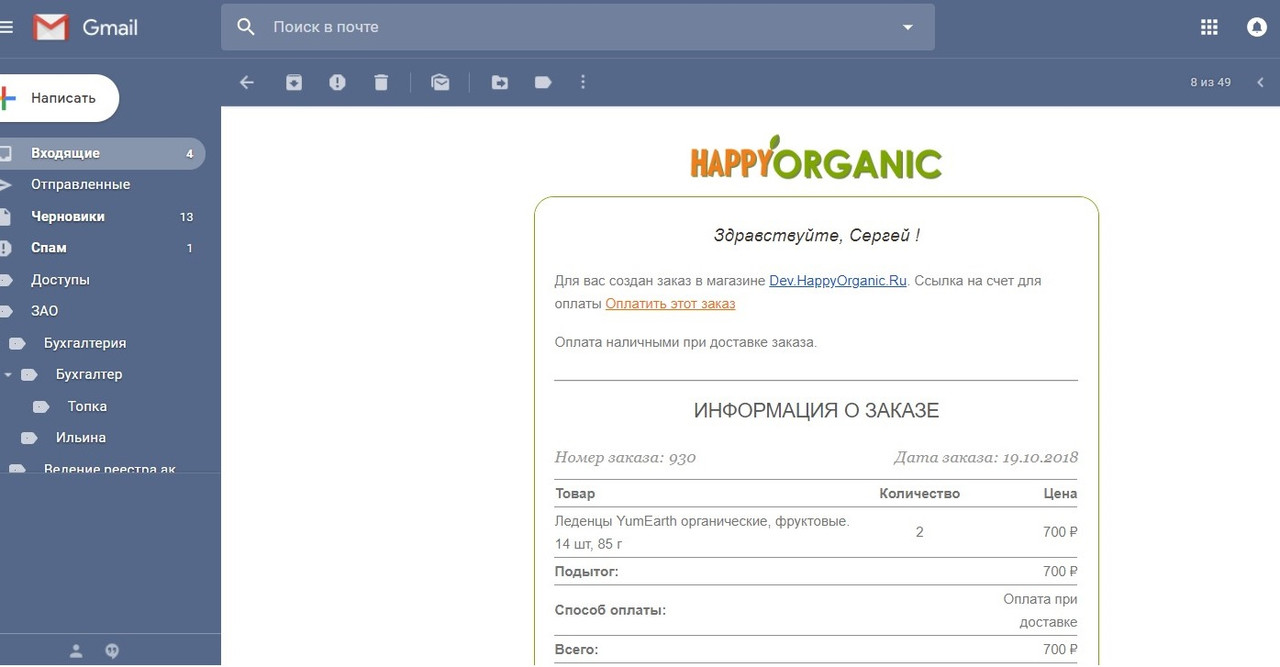Mark the email as unread
The width and height of the screenshot is (1280, 667).
[440, 82]
